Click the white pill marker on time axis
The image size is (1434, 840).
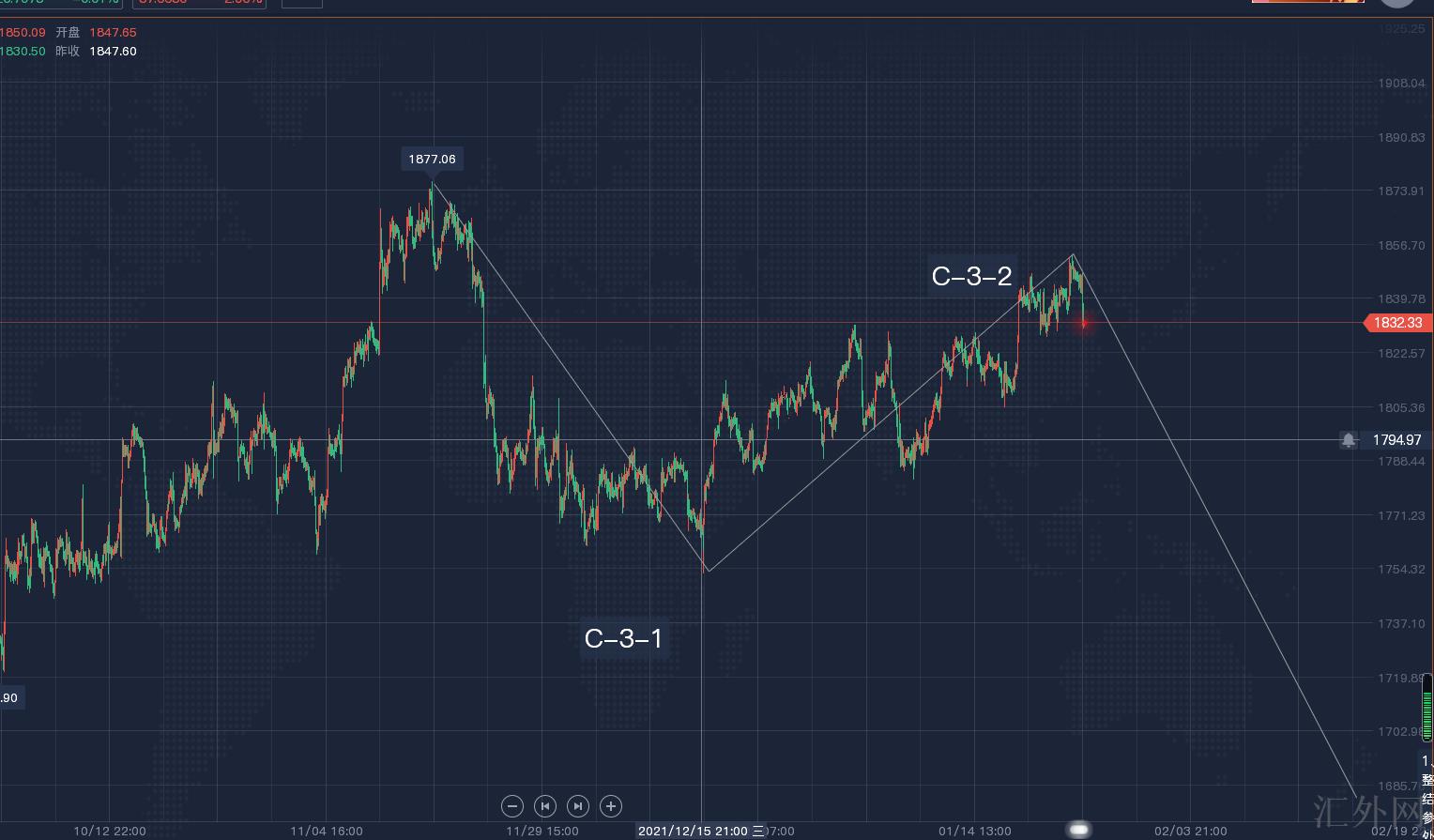tap(1079, 830)
